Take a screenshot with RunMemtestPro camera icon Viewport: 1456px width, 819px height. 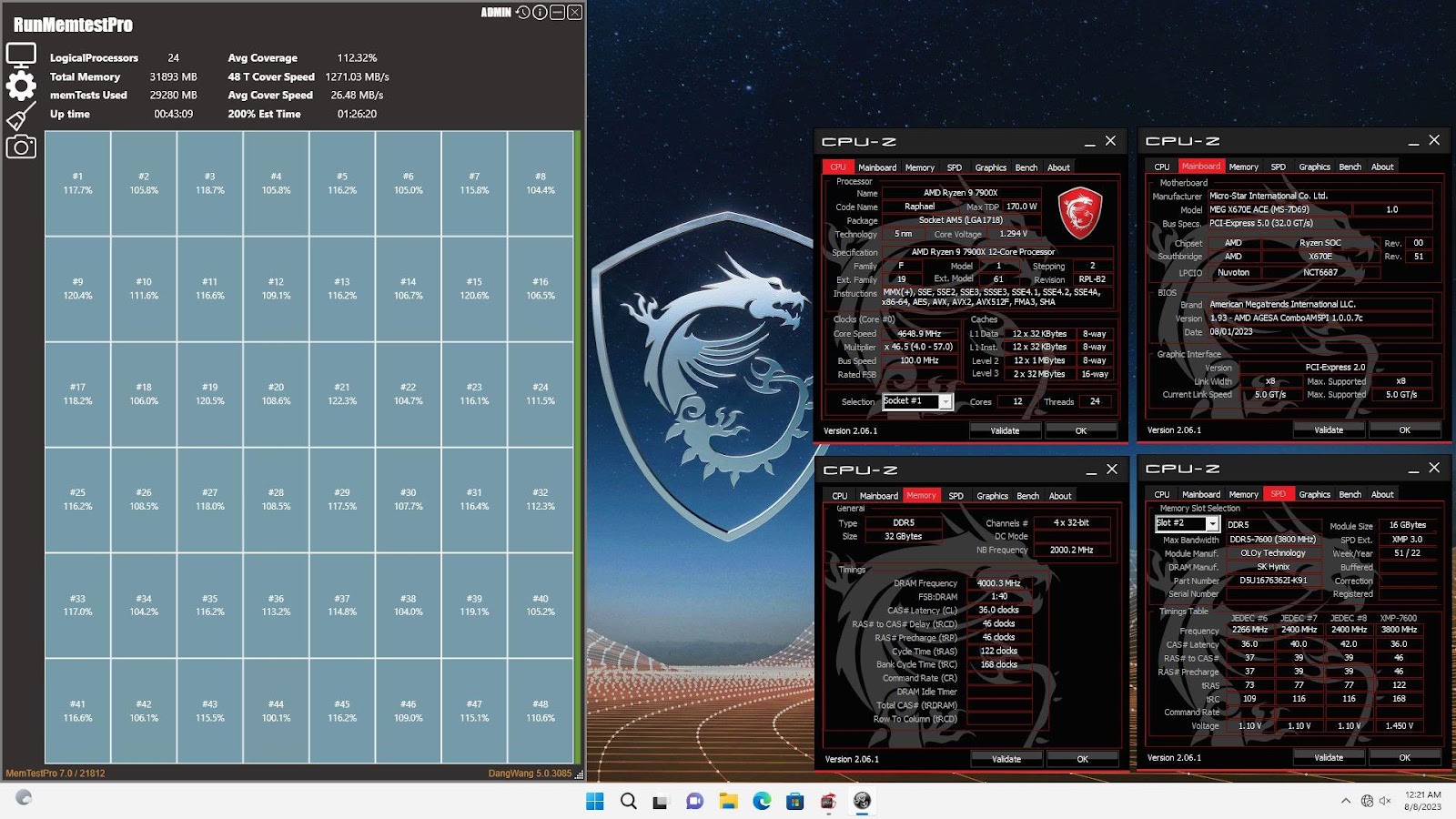coord(21,147)
